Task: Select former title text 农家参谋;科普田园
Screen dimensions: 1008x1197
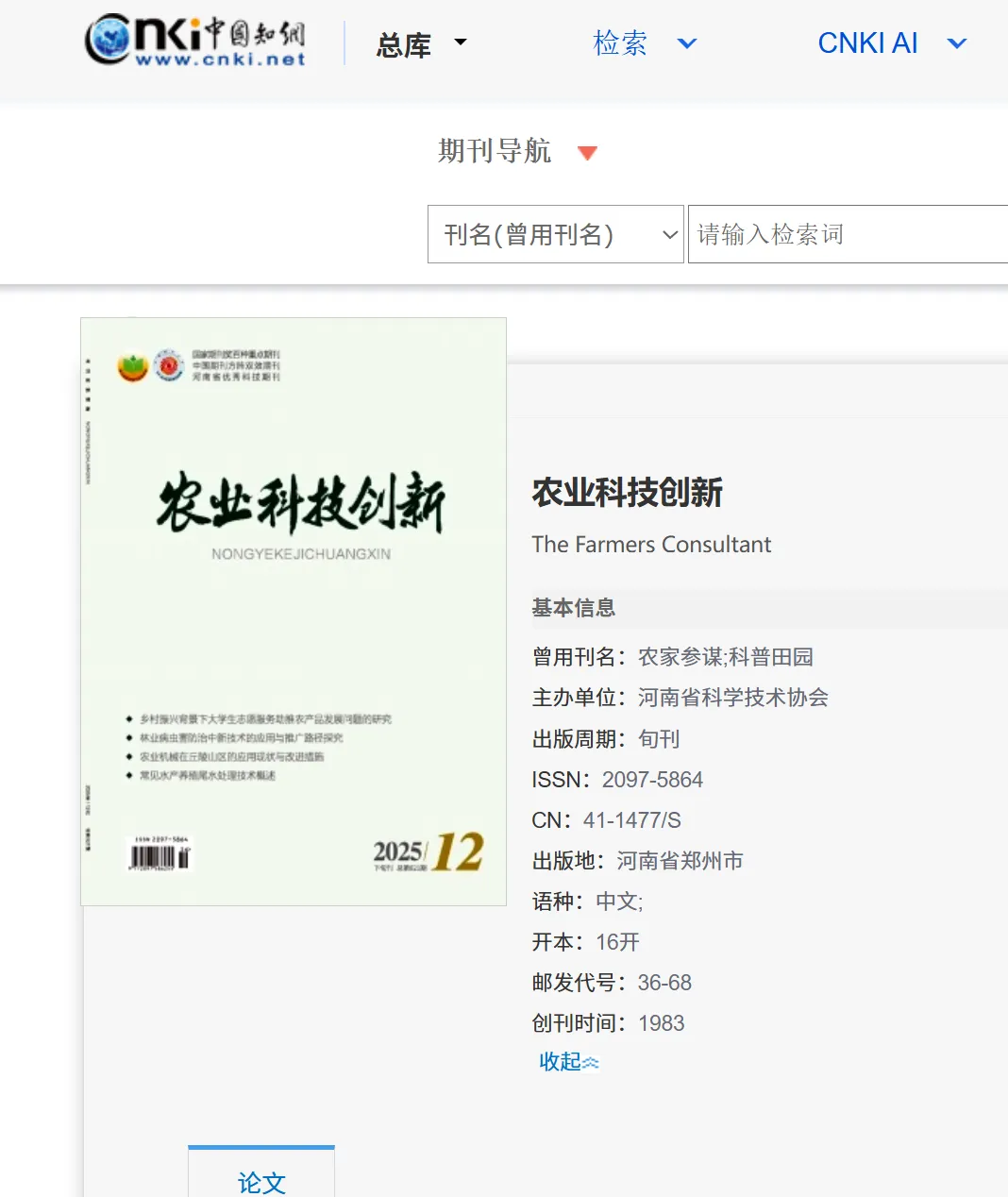Action: pos(726,657)
